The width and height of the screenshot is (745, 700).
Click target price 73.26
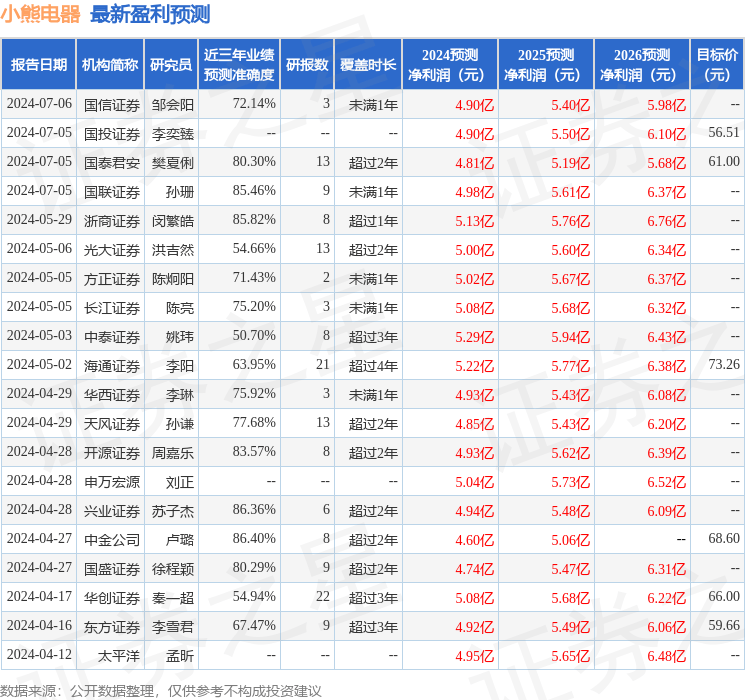724,364
